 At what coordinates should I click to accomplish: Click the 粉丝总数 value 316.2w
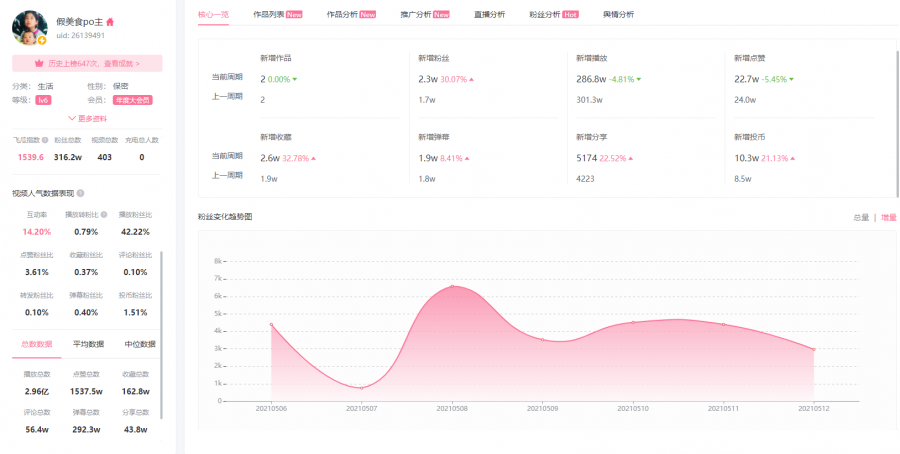[68, 157]
